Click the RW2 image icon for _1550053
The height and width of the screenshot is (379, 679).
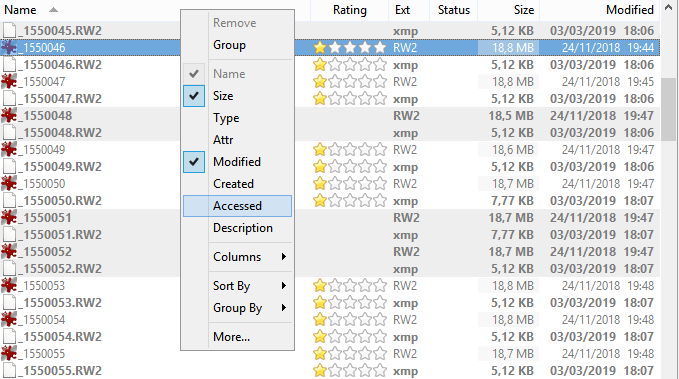pyautogui.click(x=9, y=285)
